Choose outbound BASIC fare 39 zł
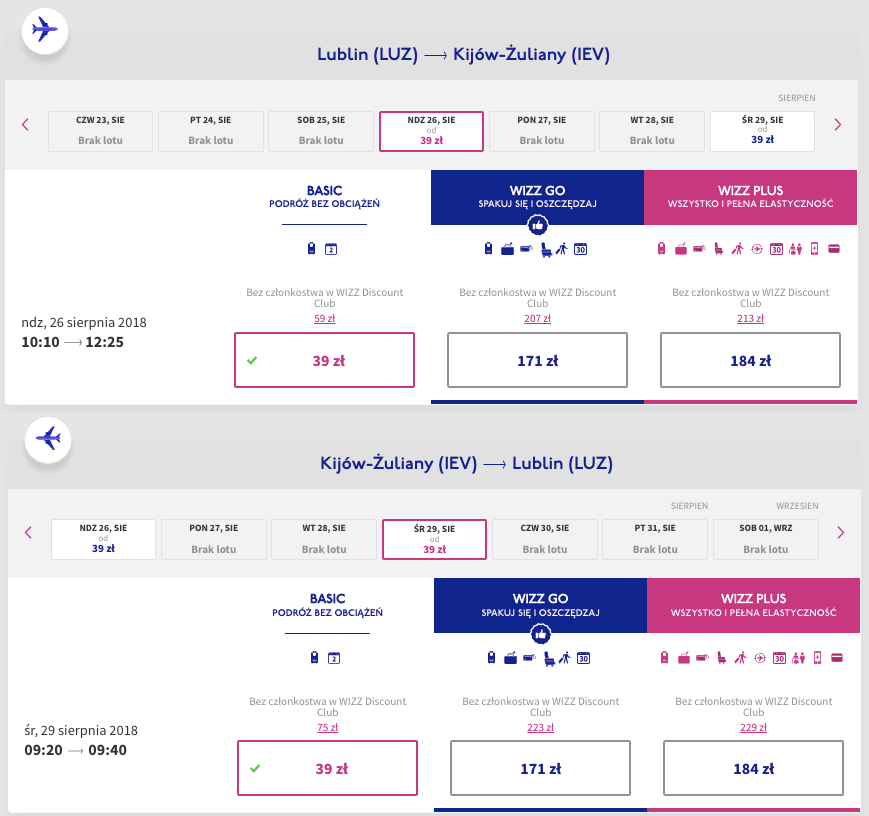The width and height of the screenshot is (869, 816). 324,360
